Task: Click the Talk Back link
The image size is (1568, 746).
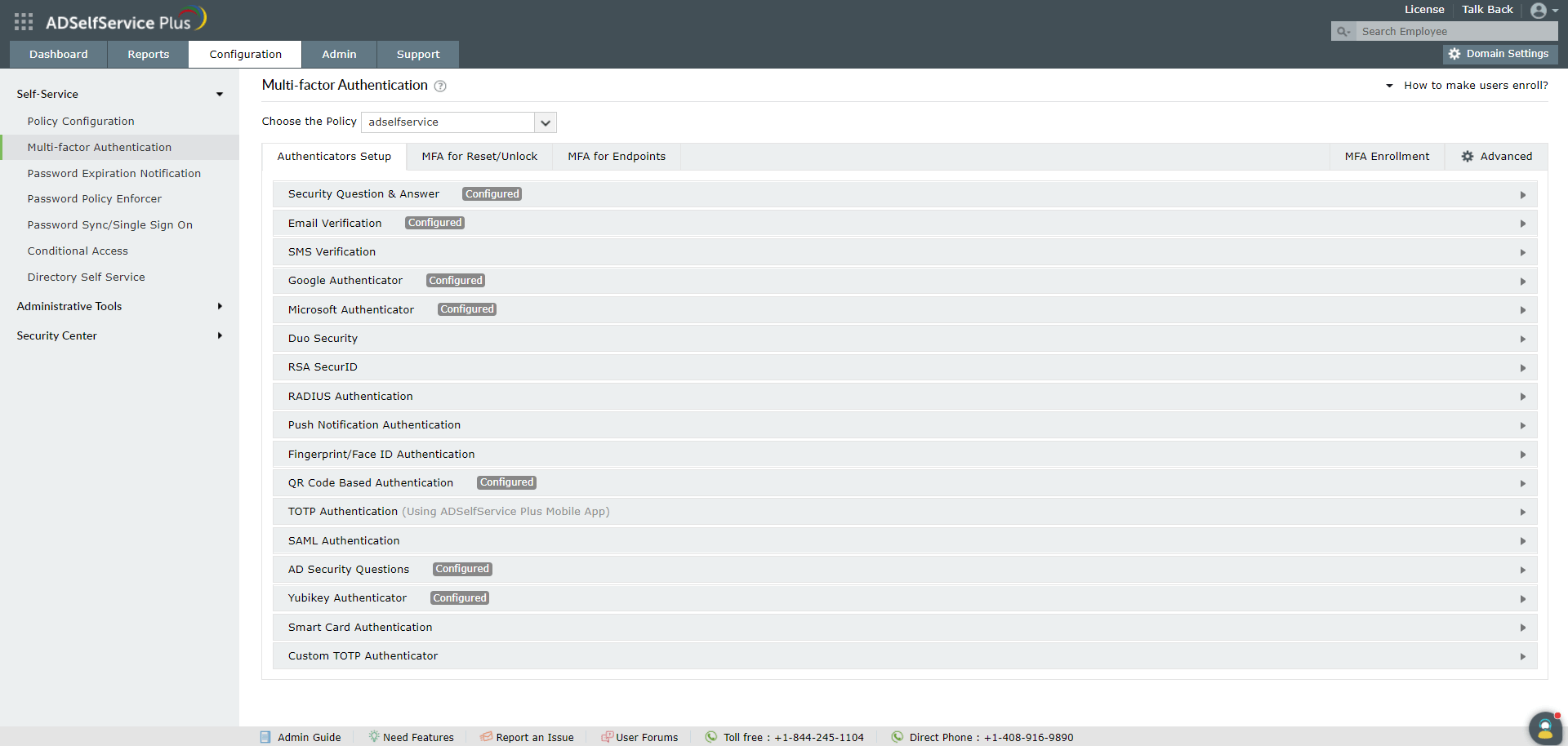Action: tap(1487, 10)
